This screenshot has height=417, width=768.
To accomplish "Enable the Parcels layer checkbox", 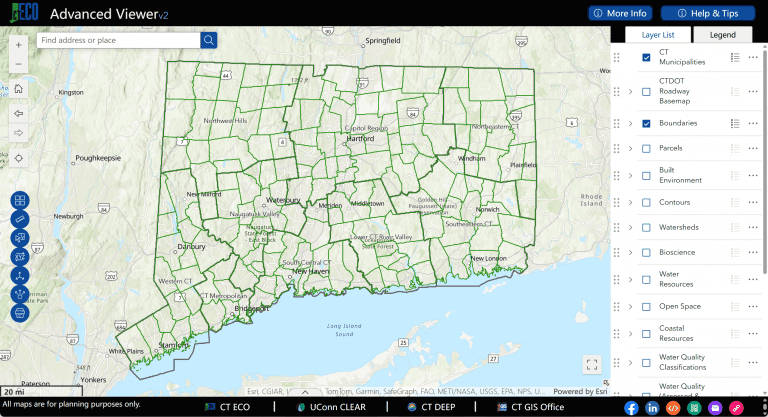I will 646,149.
